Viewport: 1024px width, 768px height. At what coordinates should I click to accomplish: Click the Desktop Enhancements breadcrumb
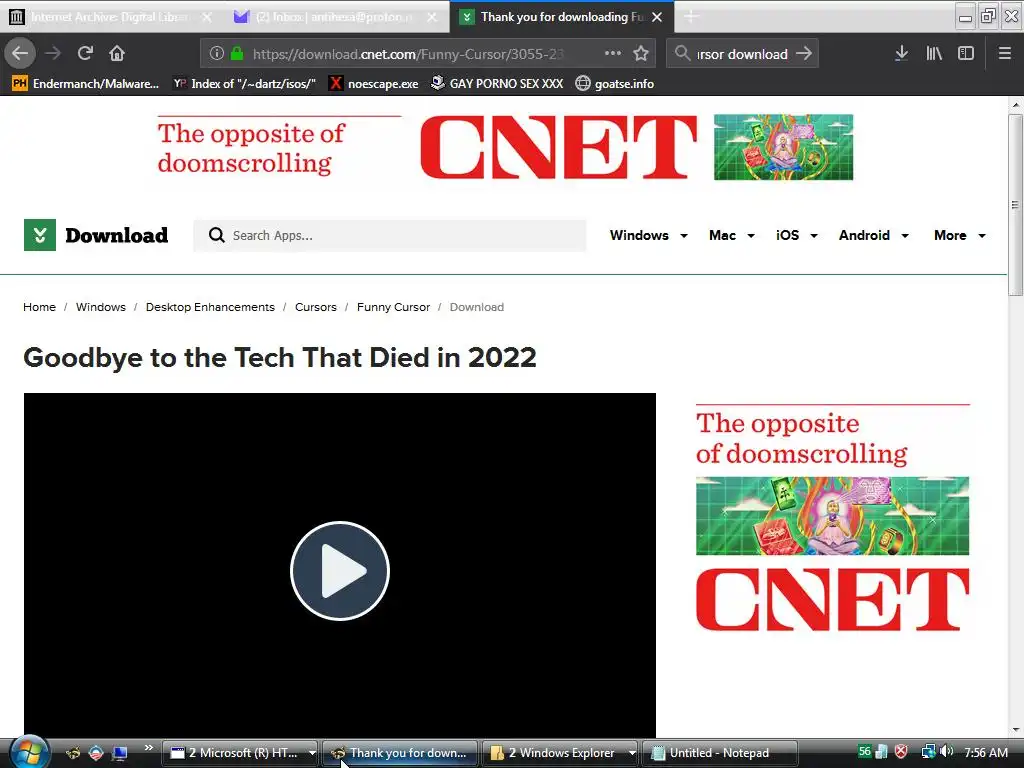point(210,307)
